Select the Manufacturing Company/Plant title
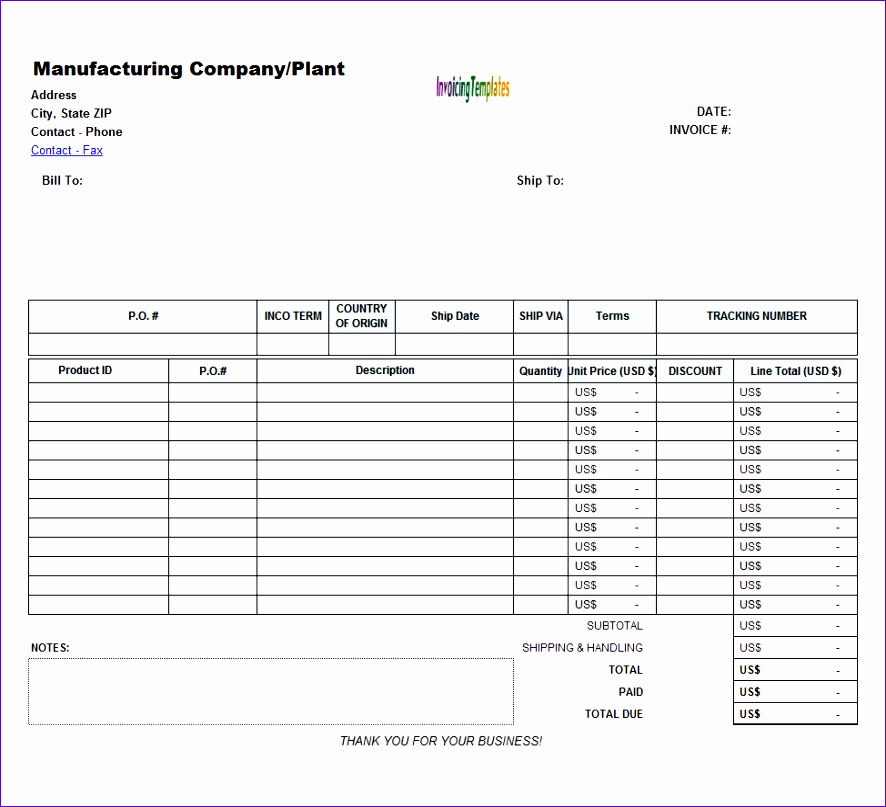 pos(189,69)
